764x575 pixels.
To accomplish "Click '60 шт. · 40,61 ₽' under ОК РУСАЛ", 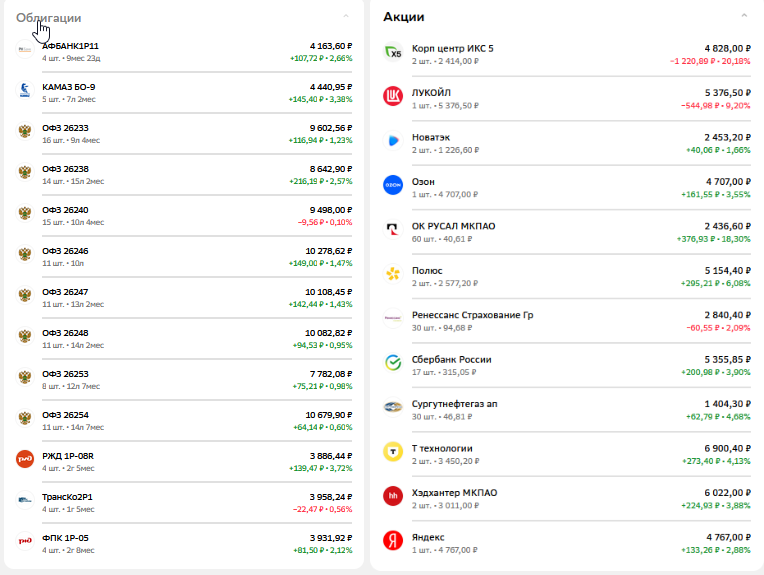I will click(x=442, y=239).
